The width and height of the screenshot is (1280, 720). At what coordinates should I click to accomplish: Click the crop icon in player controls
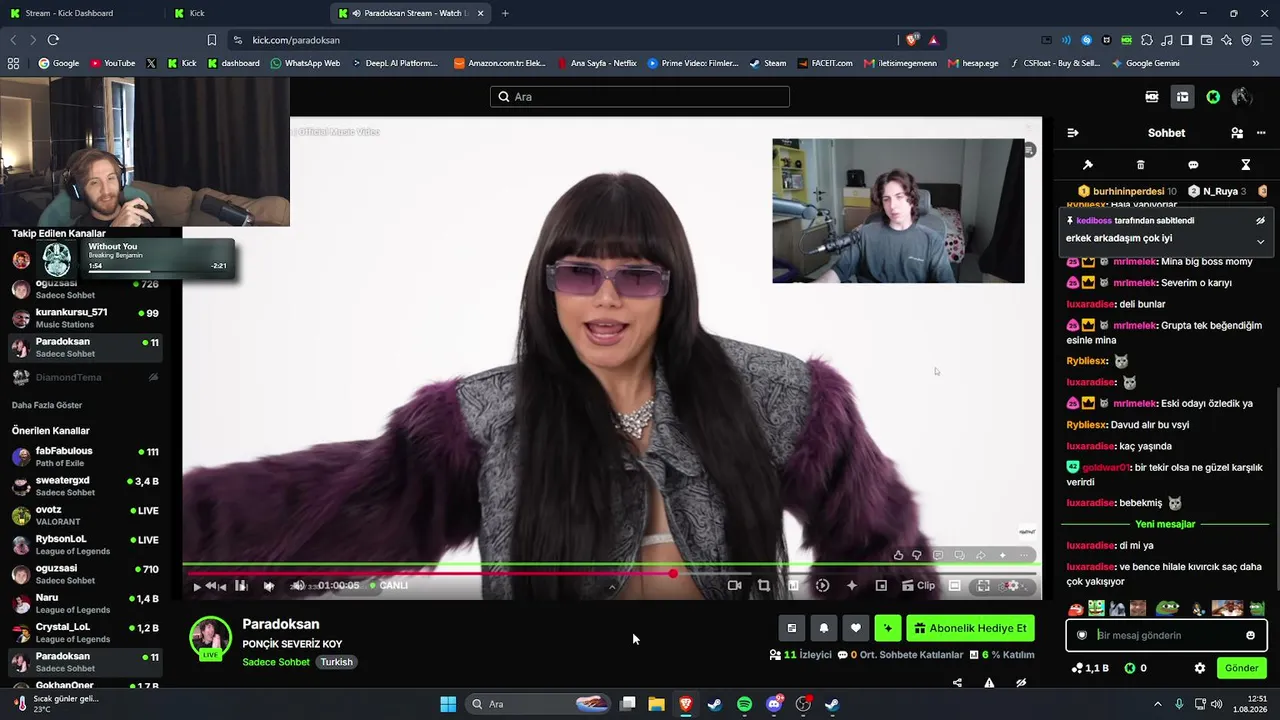coord(764,586)
